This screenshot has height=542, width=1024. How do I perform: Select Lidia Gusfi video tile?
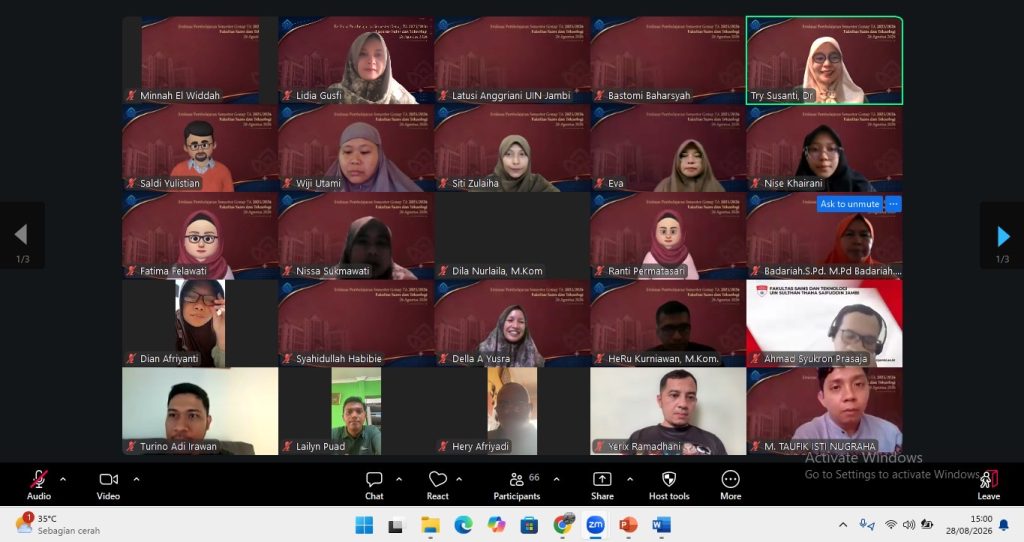point(356,60)
